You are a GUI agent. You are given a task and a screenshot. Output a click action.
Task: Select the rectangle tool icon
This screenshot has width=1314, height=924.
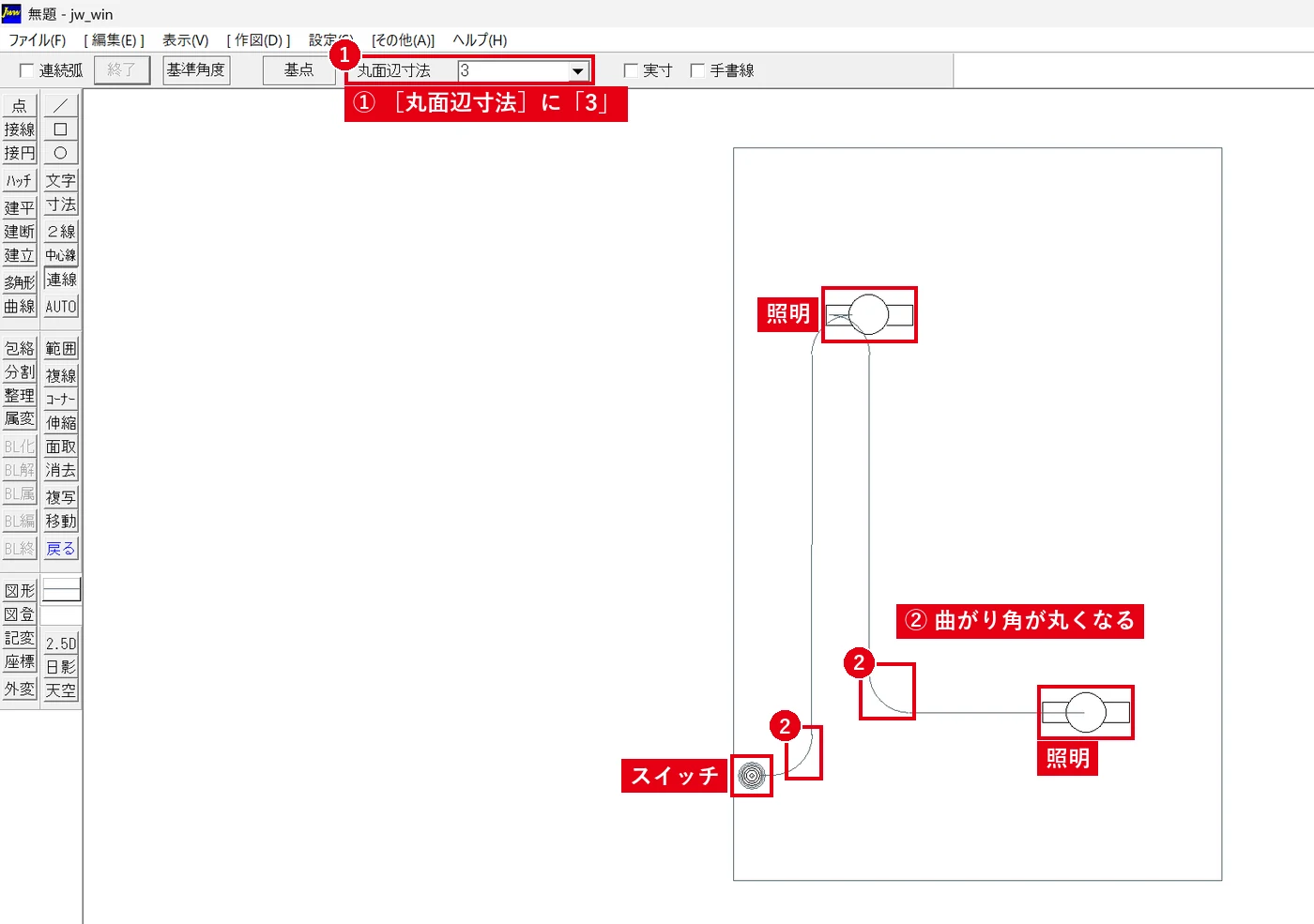[60, 129]
